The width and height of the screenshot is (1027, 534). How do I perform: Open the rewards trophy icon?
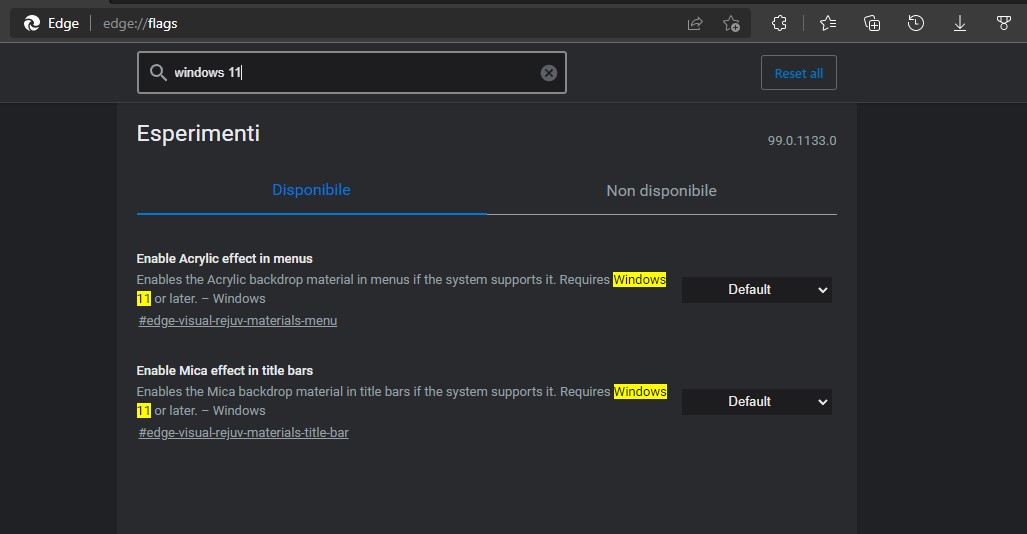pos(1003,24)
